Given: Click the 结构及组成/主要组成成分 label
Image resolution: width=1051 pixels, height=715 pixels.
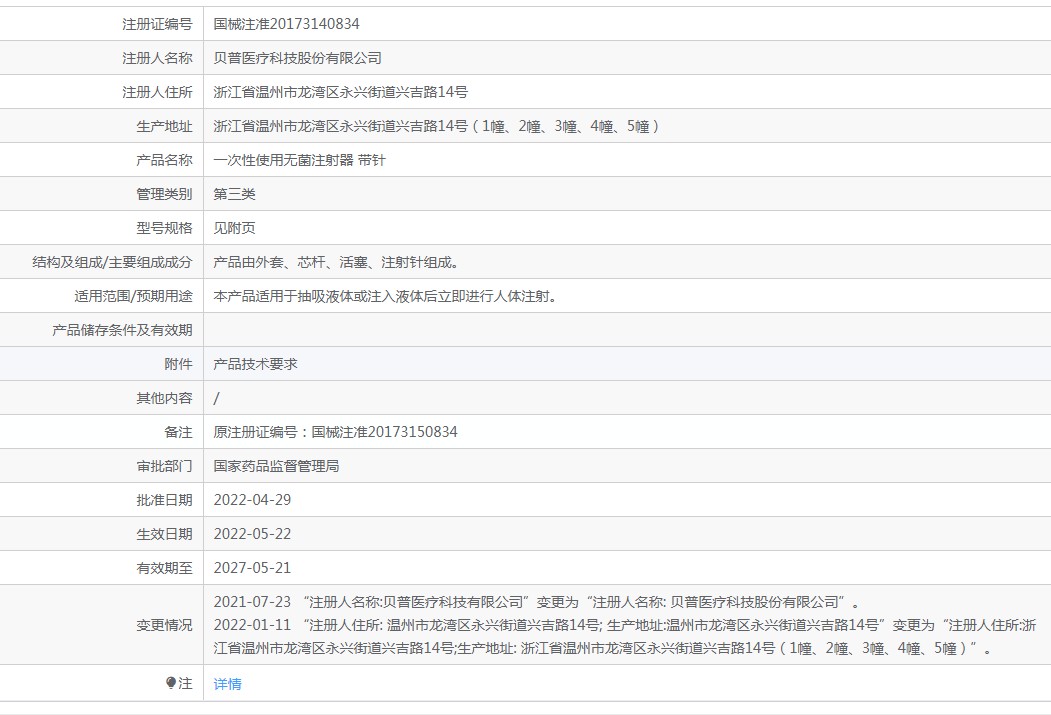Looking at the screenshot, I should click(x=112, y=262).
